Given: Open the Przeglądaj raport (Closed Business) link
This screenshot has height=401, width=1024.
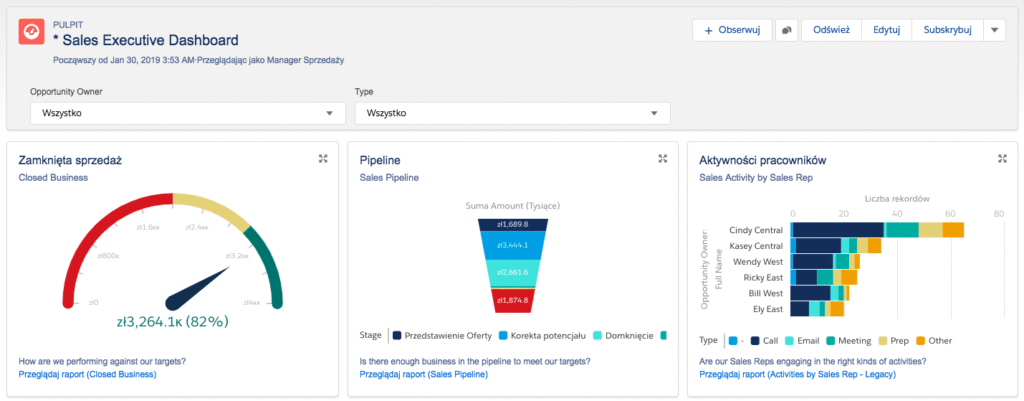Looking at the screenshot, I should 87,374.
